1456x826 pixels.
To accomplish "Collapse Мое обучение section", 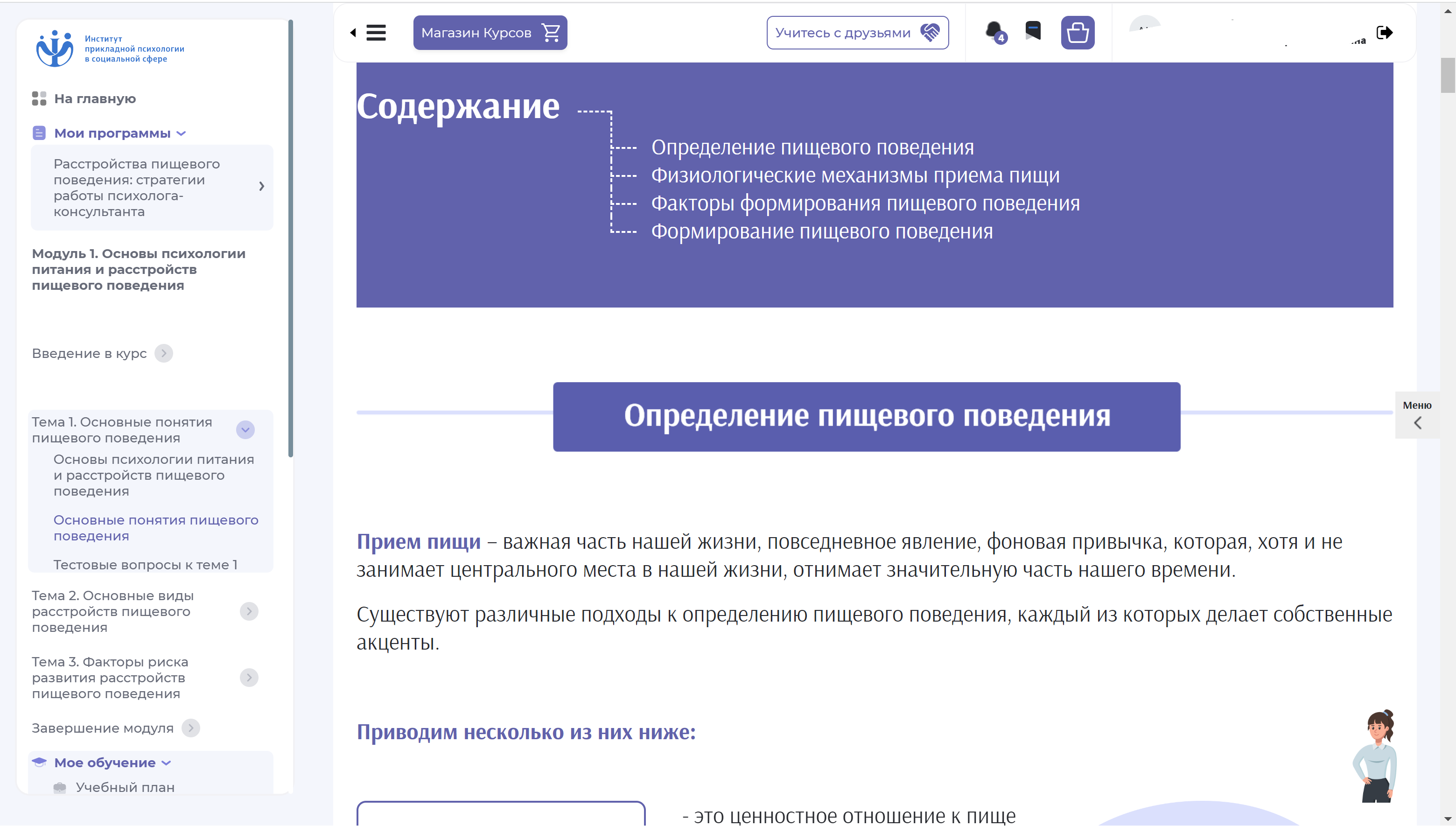I will pyautogui.click(x=166, y=763).
